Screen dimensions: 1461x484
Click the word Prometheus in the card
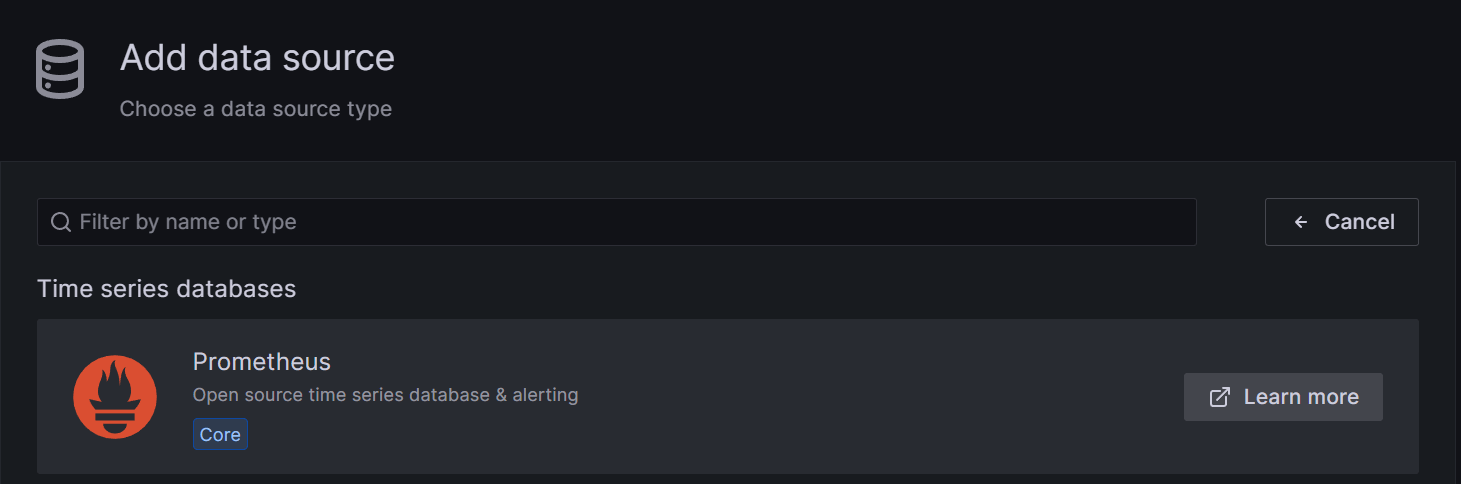(x=261, y=361)
